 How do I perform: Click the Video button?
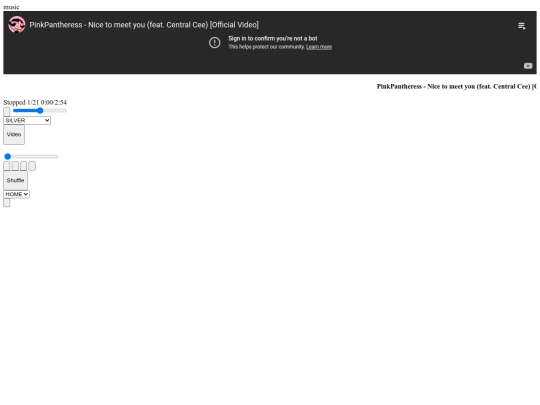click(x=14, y=135)
